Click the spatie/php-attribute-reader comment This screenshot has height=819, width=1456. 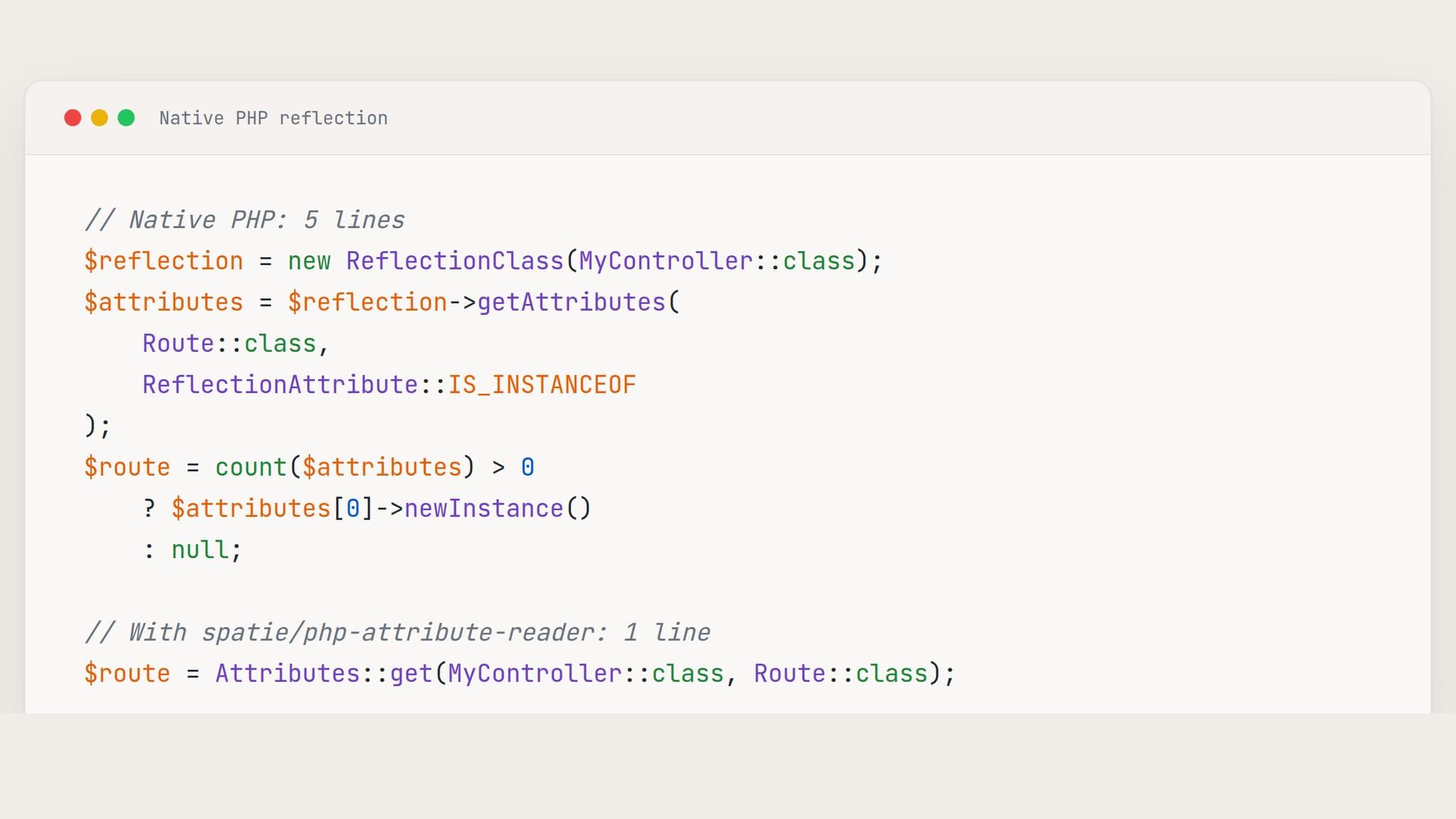[398, 631]
